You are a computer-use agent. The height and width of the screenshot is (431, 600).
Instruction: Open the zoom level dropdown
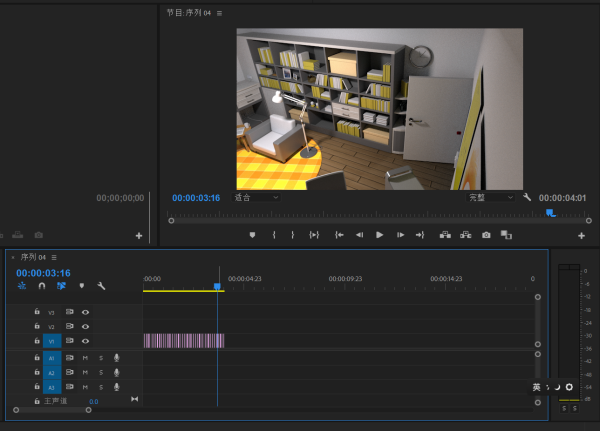(x=256, y=198)
